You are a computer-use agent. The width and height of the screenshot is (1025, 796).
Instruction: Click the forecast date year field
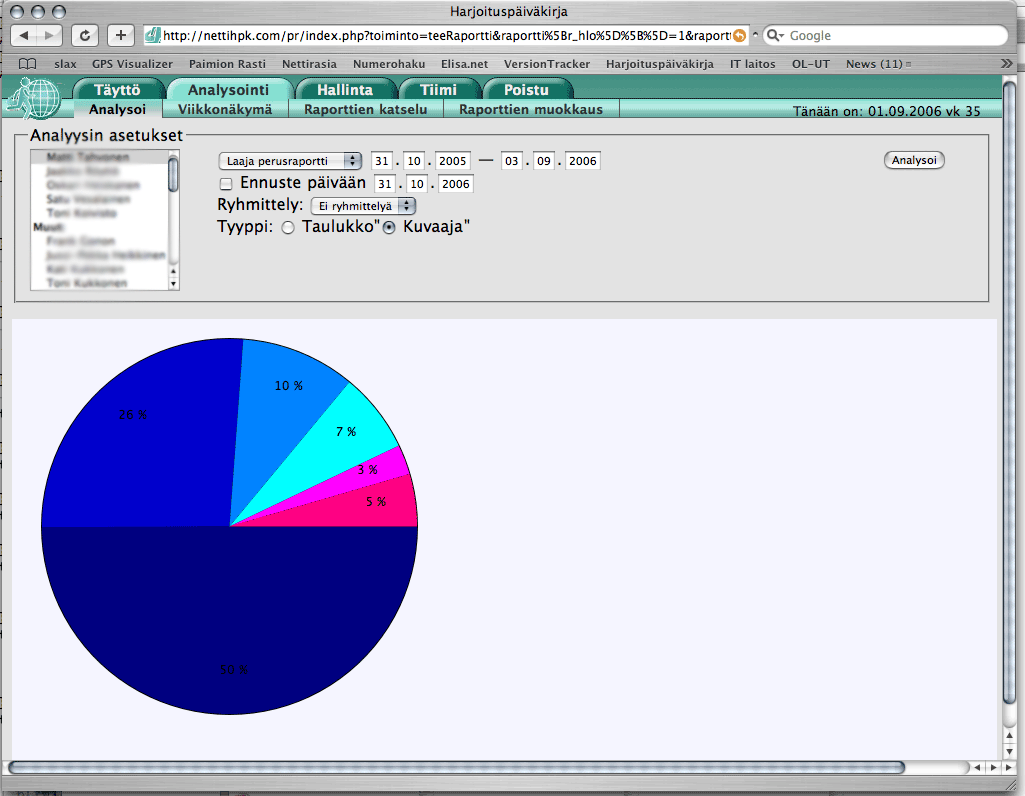click(456, 184)
